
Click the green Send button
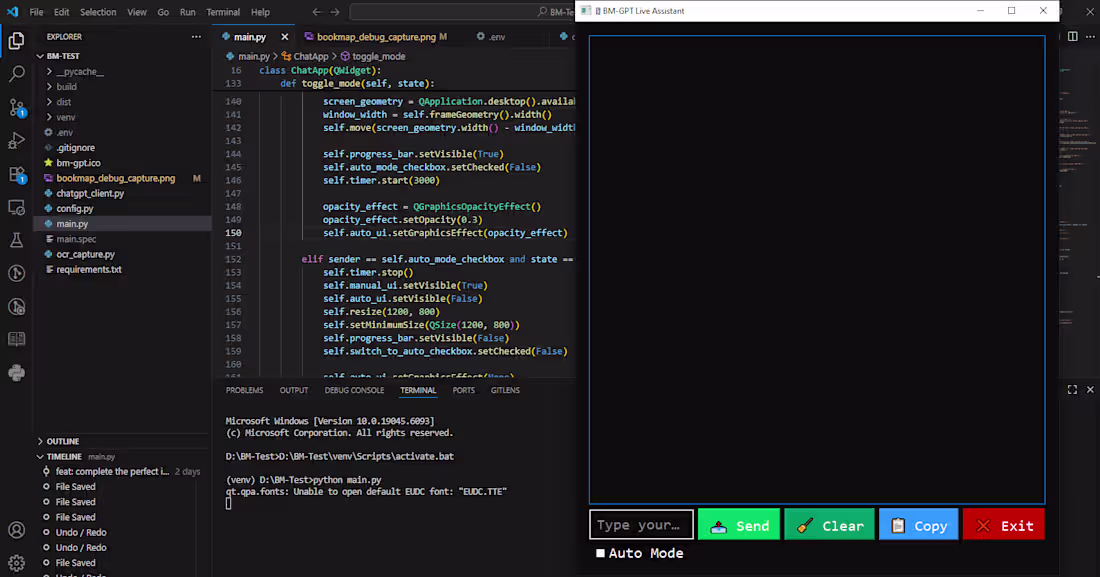pos(739,525)
